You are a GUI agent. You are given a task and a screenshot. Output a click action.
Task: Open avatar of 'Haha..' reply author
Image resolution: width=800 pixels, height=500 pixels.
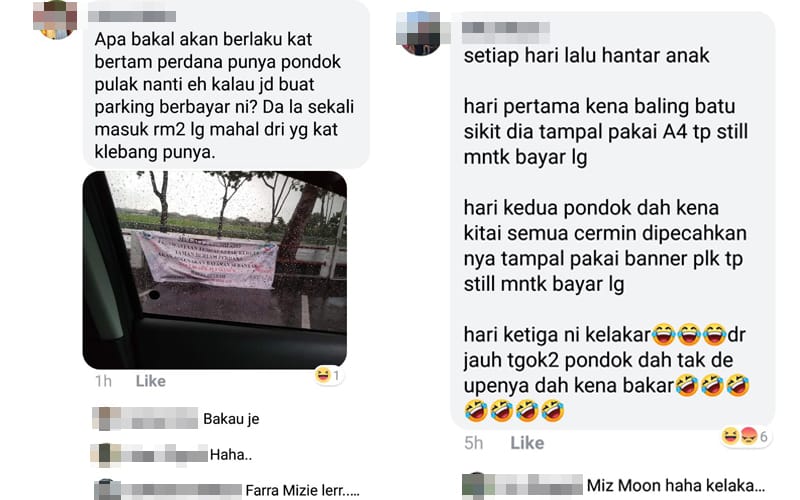coord(105,455)
